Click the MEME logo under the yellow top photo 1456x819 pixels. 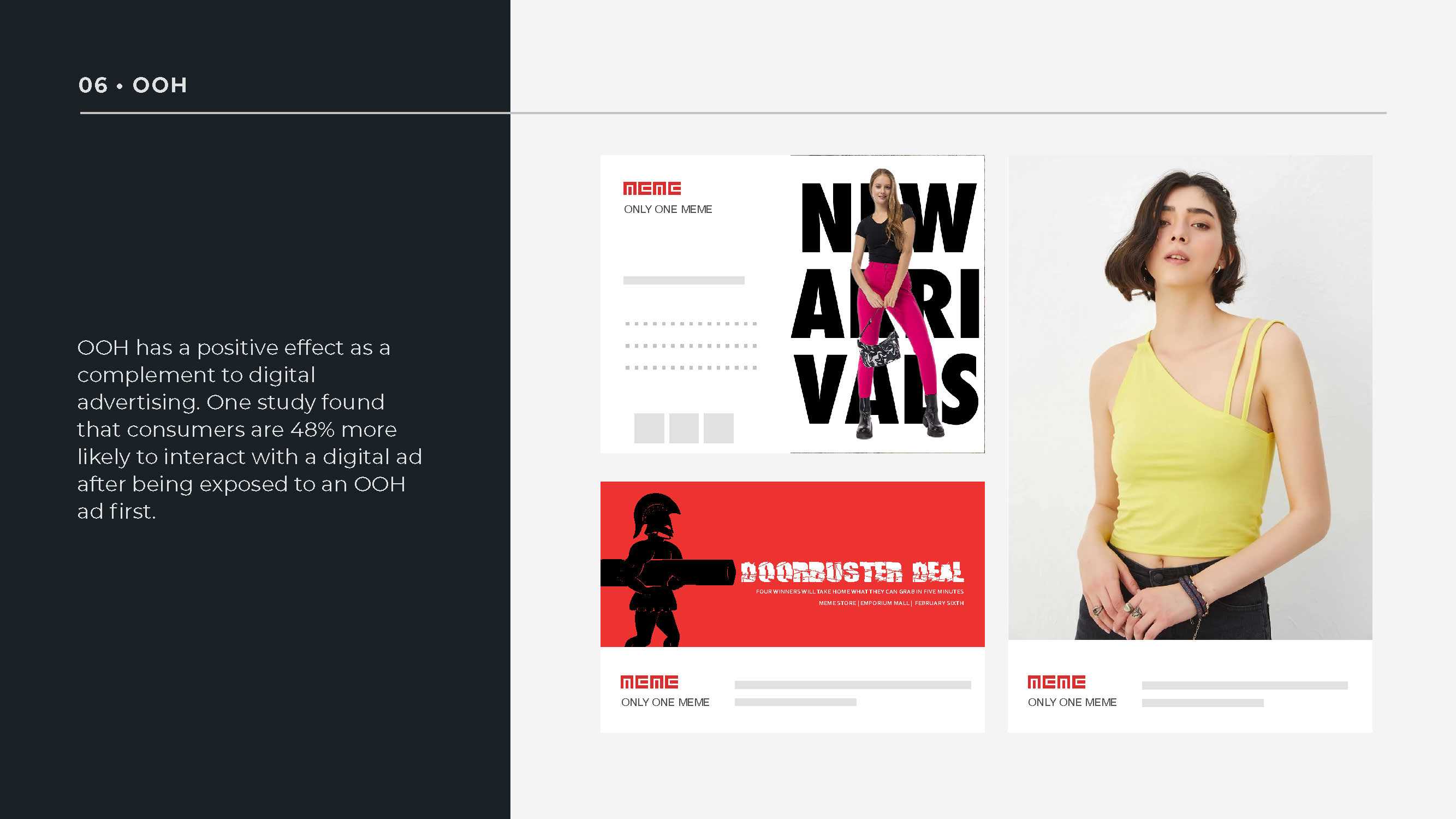click(1056, 681)
